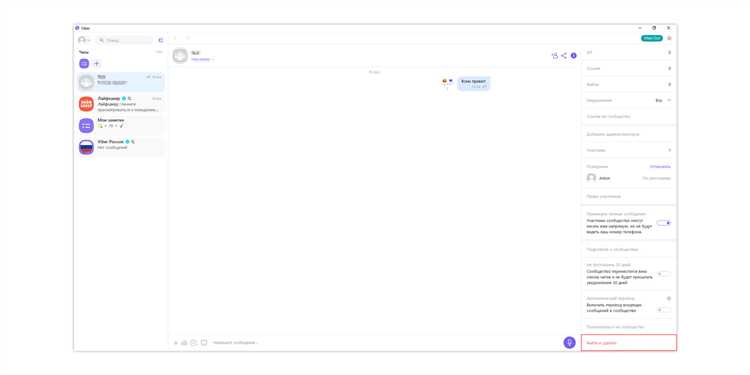The height and width of the screenshot is (375, 750).
Task: Open the fourth icon in the message bar
Action: pyautogui.click(x=204, y=342)
